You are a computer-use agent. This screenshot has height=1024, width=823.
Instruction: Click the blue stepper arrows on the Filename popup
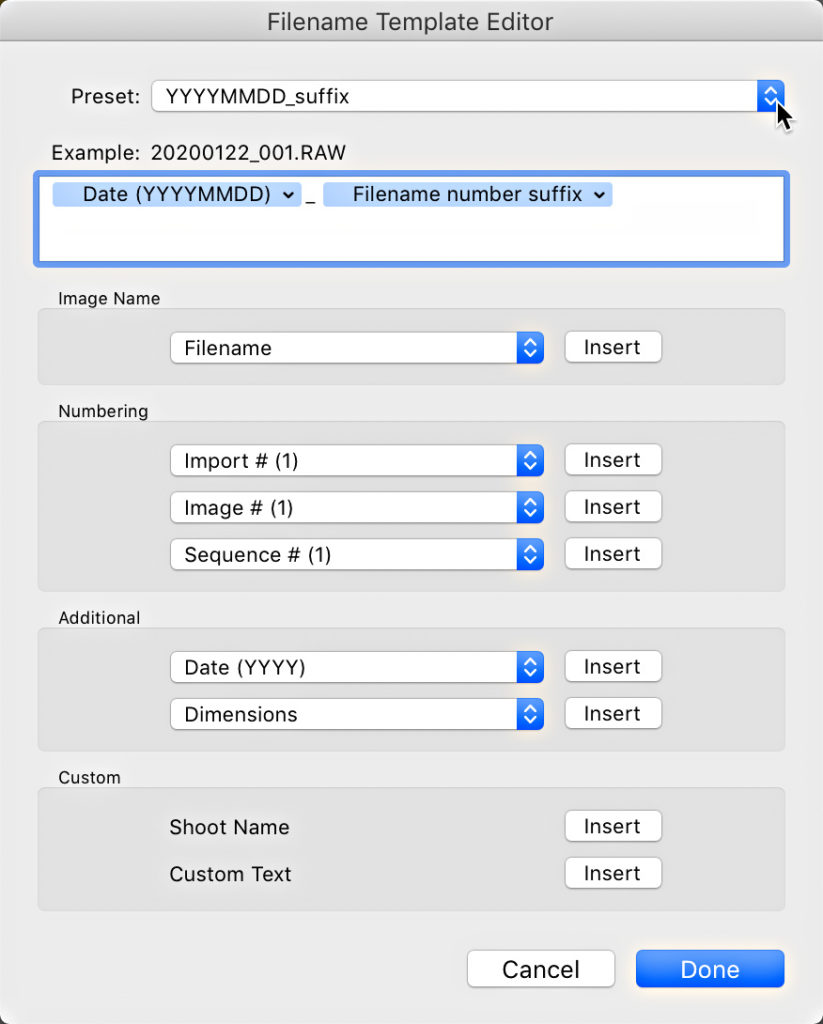(x=531, y=347)
